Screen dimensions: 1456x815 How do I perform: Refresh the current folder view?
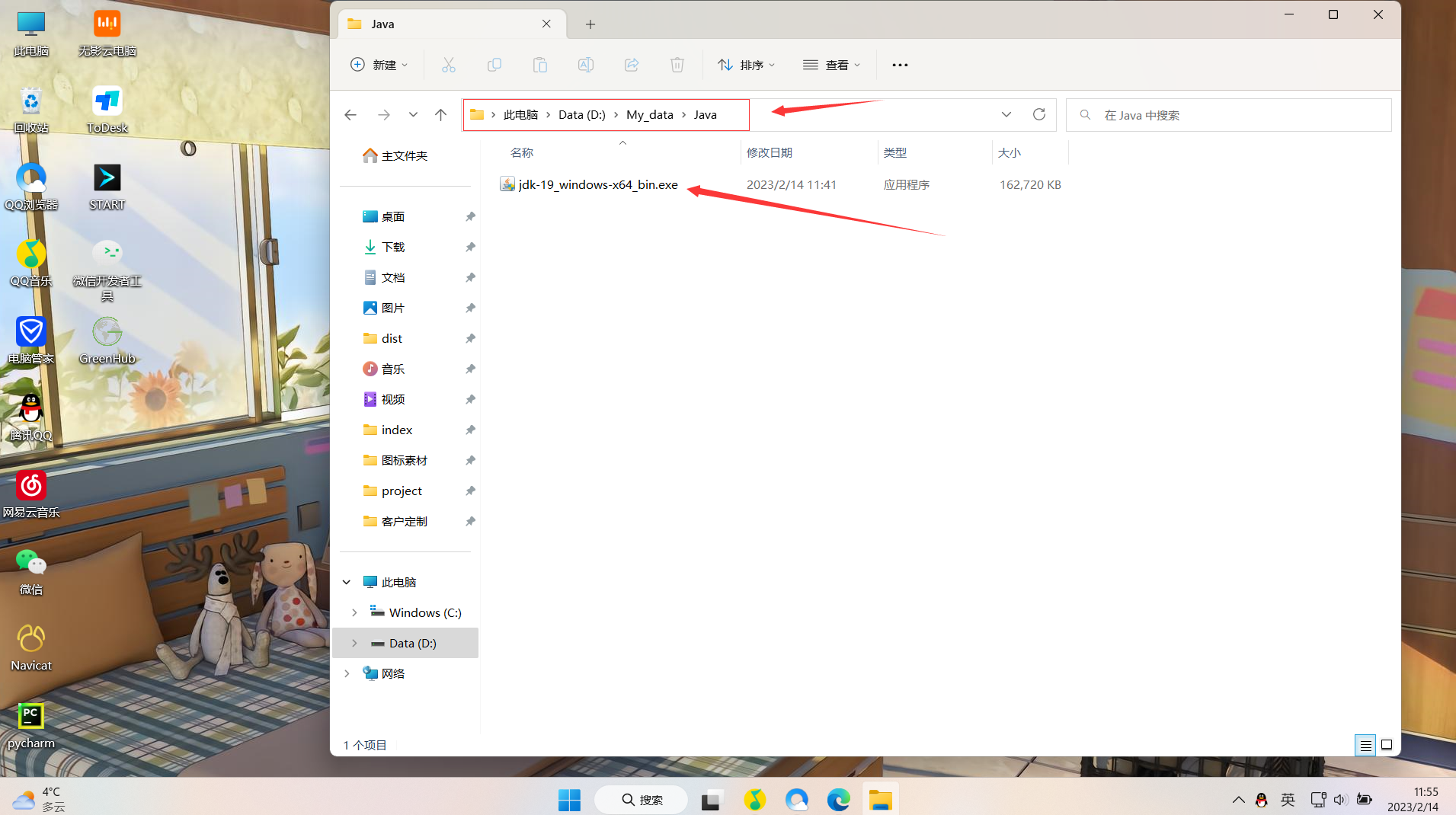(x=1038, y=114)
